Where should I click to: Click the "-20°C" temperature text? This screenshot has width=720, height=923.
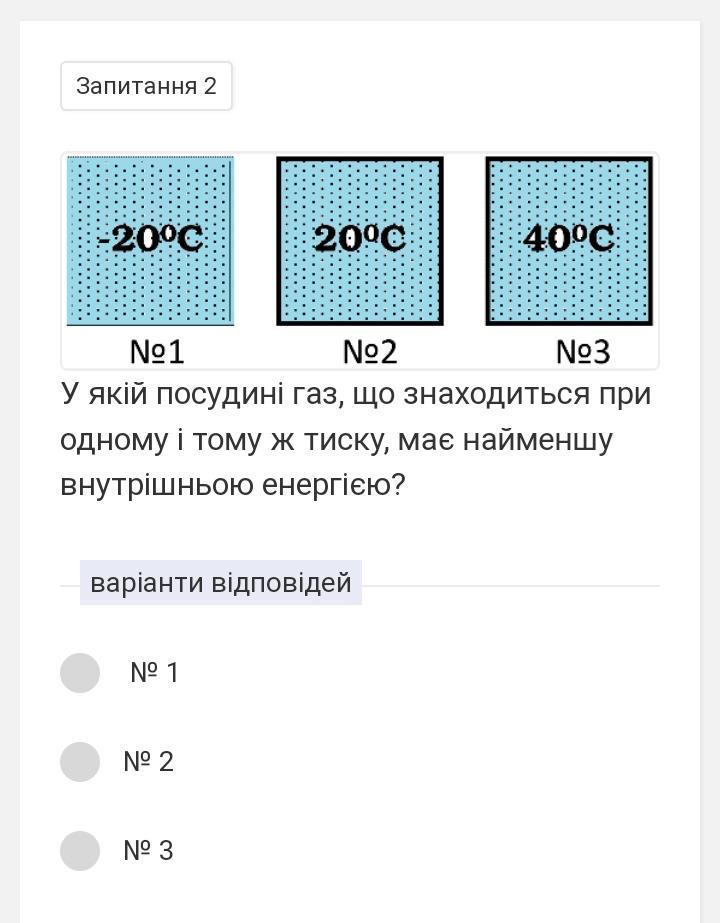point(150,238)
